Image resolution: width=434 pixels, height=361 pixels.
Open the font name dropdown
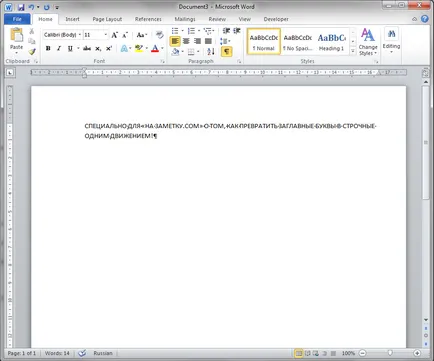[80, 35]
